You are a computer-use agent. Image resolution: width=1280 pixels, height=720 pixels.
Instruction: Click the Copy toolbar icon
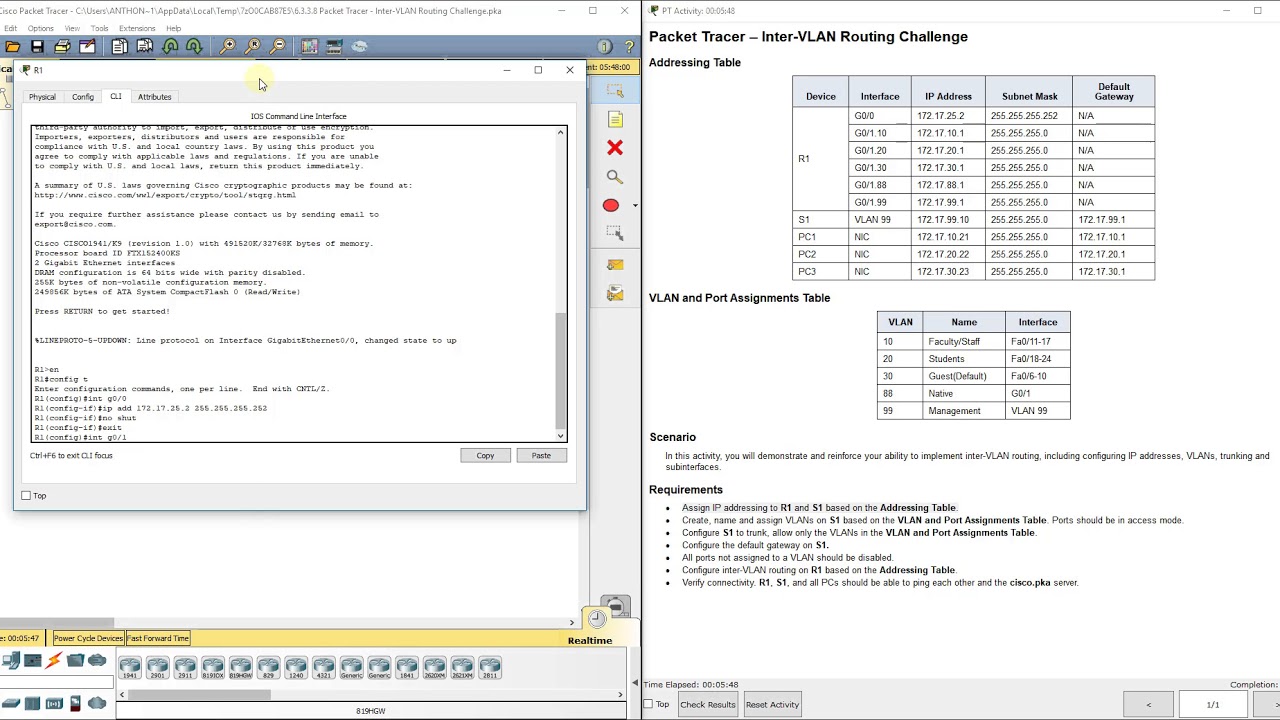click(x=120, y=46)
